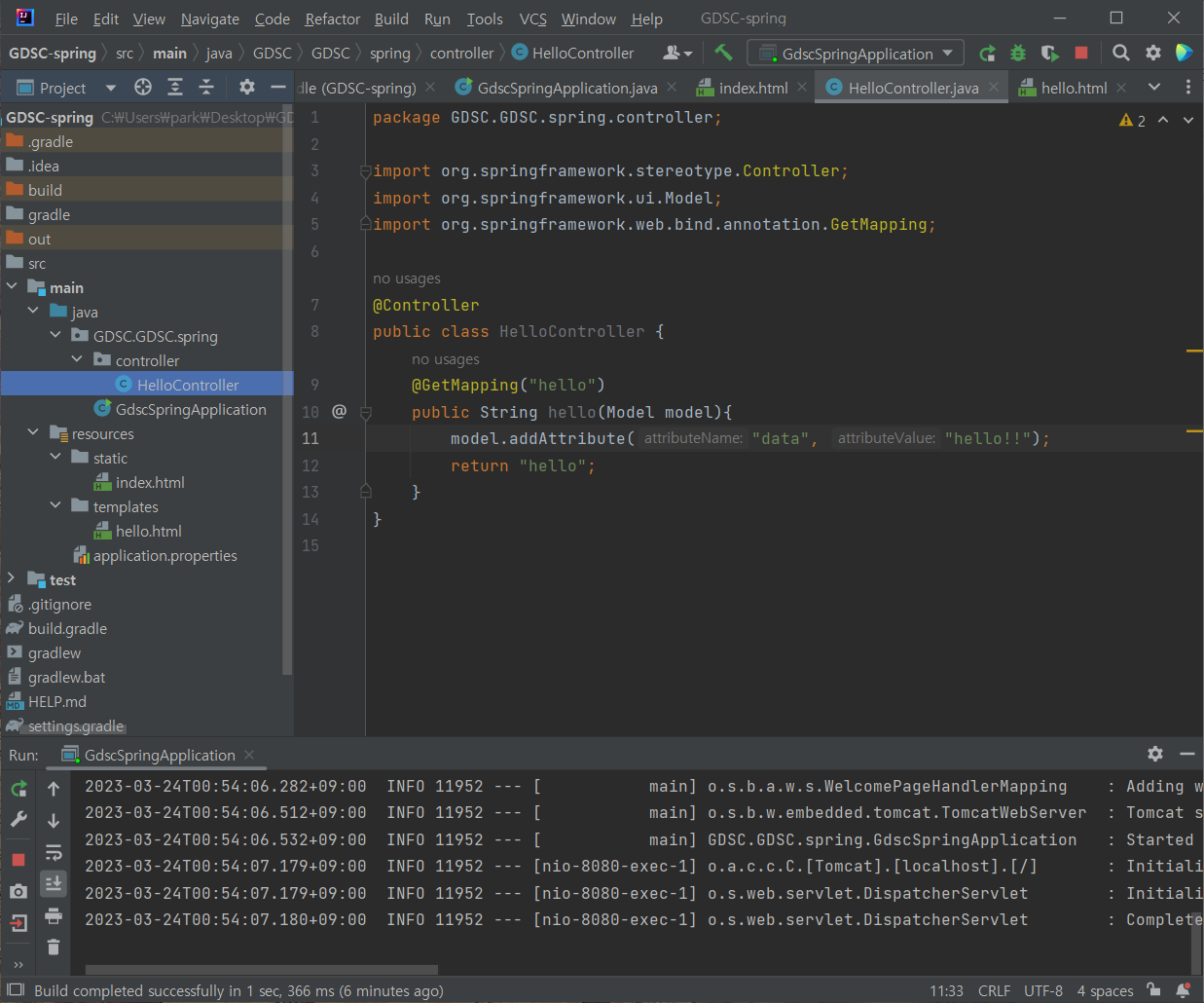Click the Build project hammer icon
The image size is (1204, 1003).
click(x=723, y=53)
